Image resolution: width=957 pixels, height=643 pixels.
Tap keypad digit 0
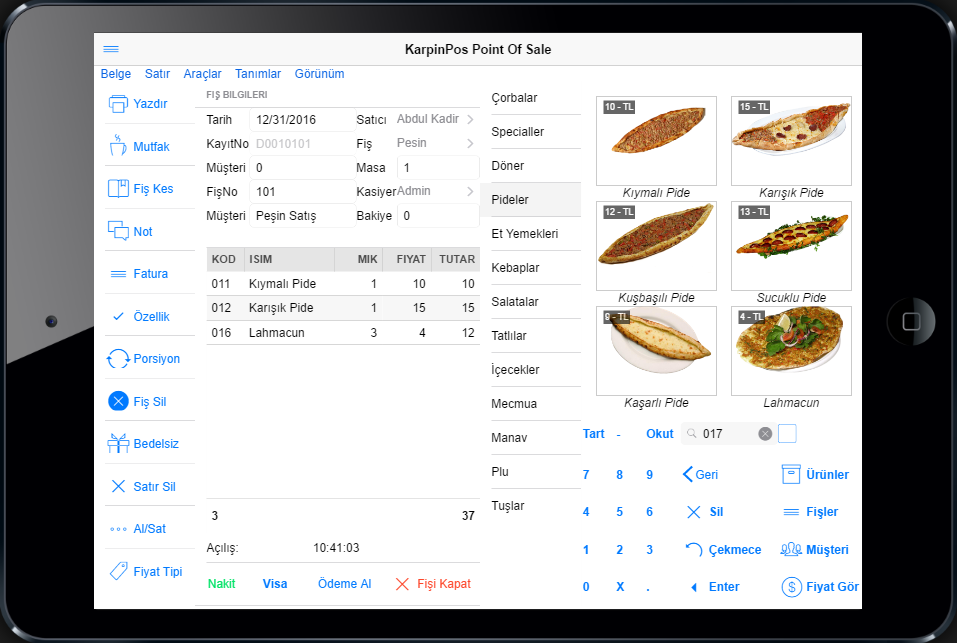[586, 587]
